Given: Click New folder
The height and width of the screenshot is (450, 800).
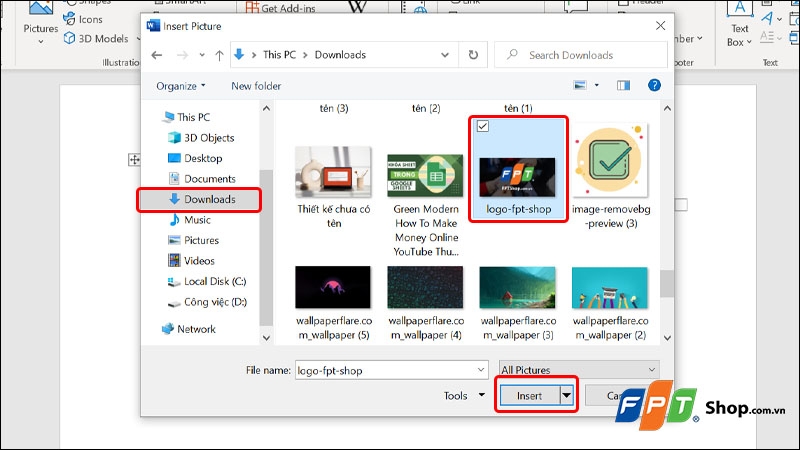Looking at the screenshot, I should point(256,86).
